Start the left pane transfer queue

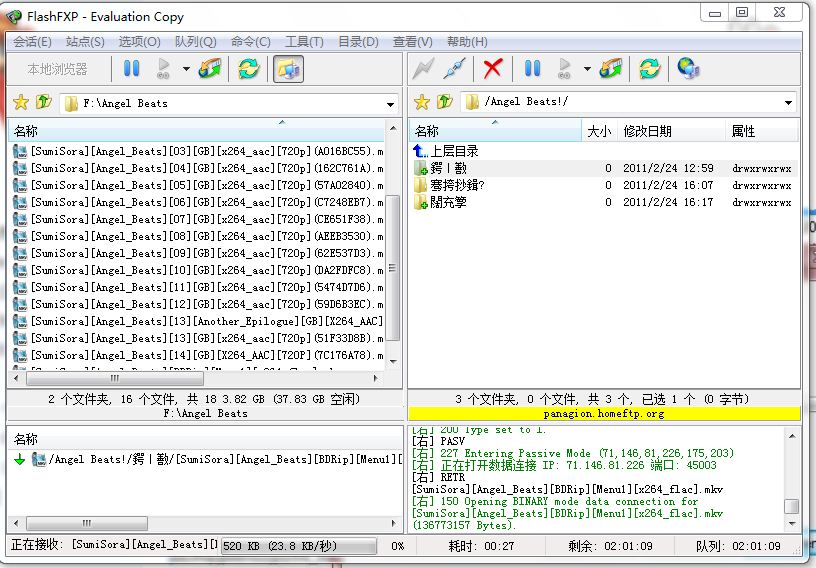(164, 69)
